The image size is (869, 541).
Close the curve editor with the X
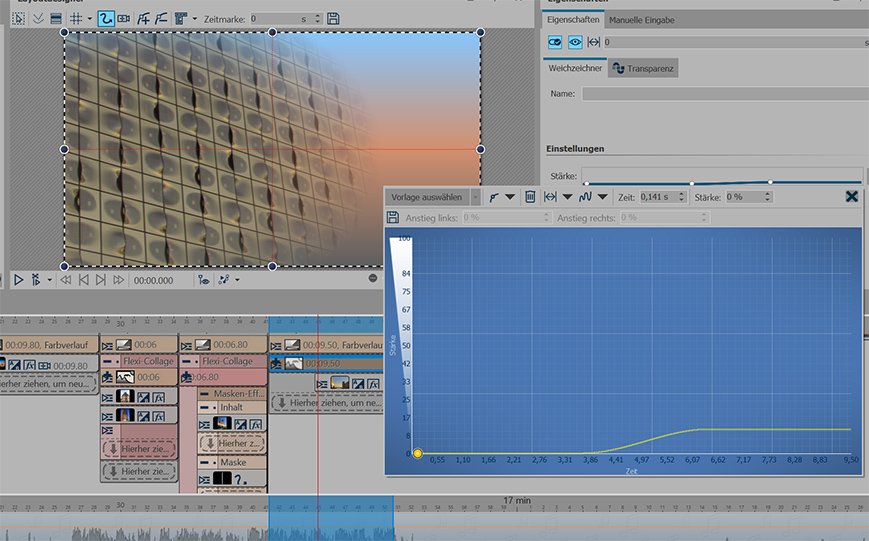click(x=852, y=196)
